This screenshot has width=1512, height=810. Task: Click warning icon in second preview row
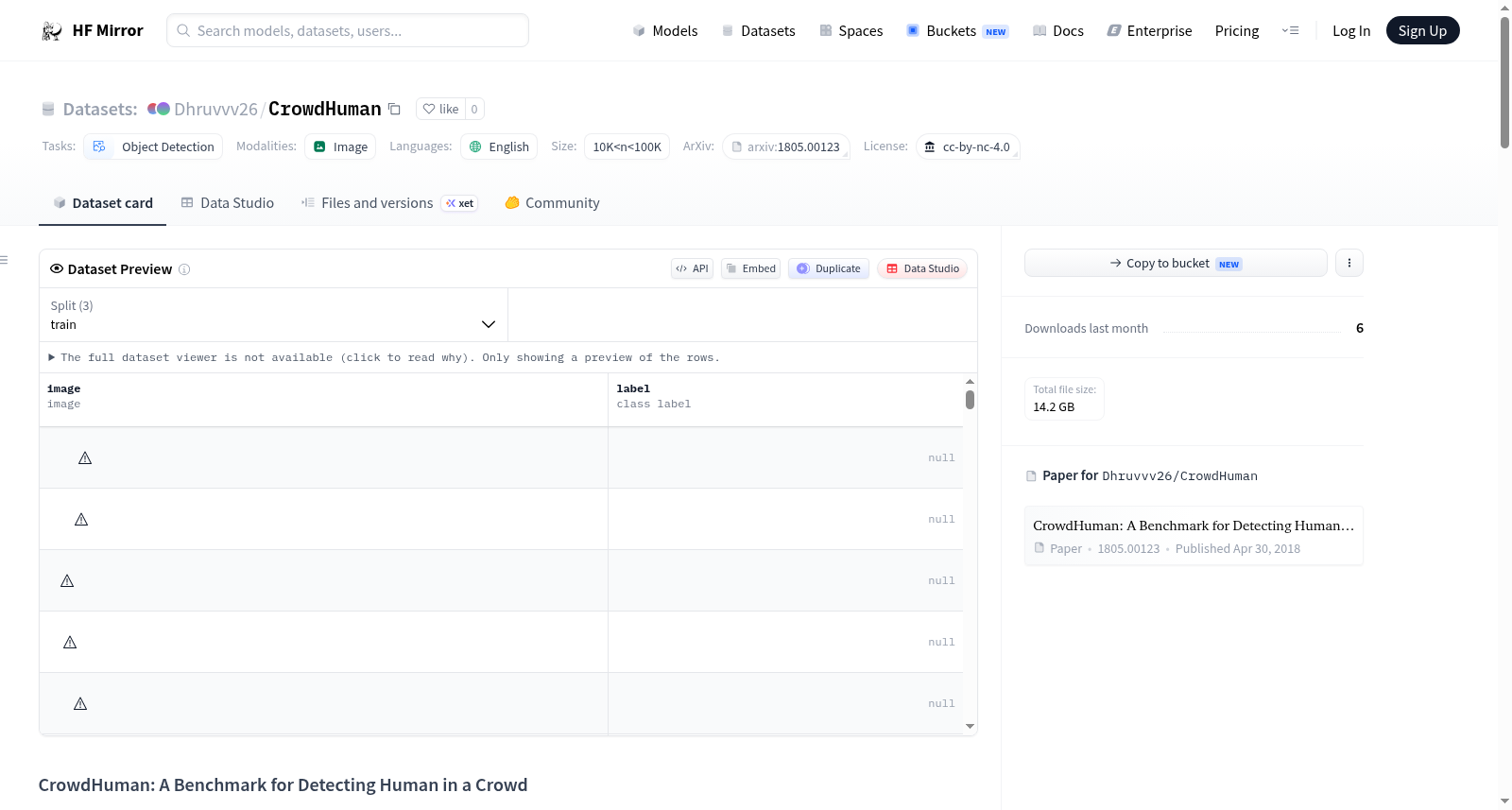tap(81, 520)
